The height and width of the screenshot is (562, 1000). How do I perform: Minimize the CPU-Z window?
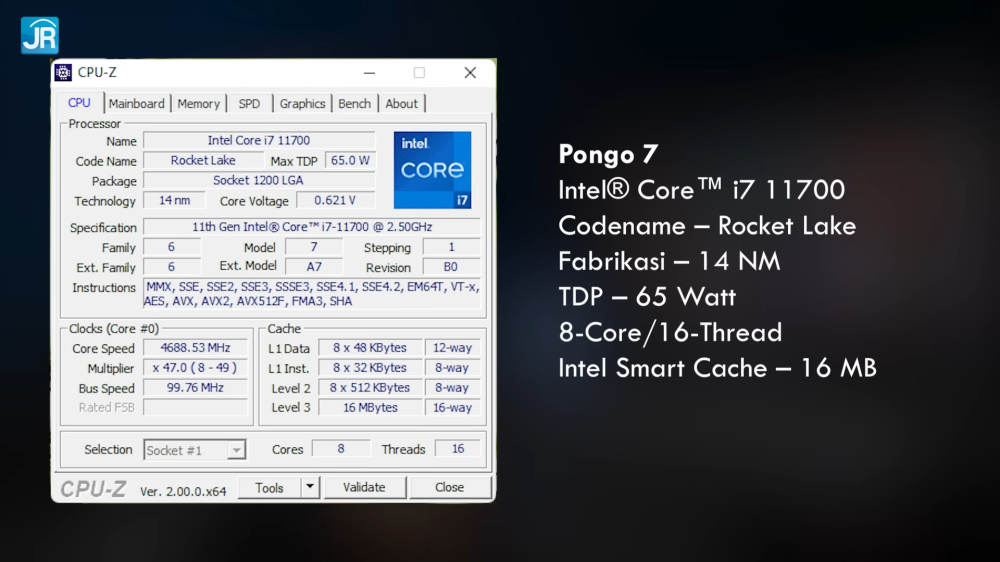coord(369,73)
